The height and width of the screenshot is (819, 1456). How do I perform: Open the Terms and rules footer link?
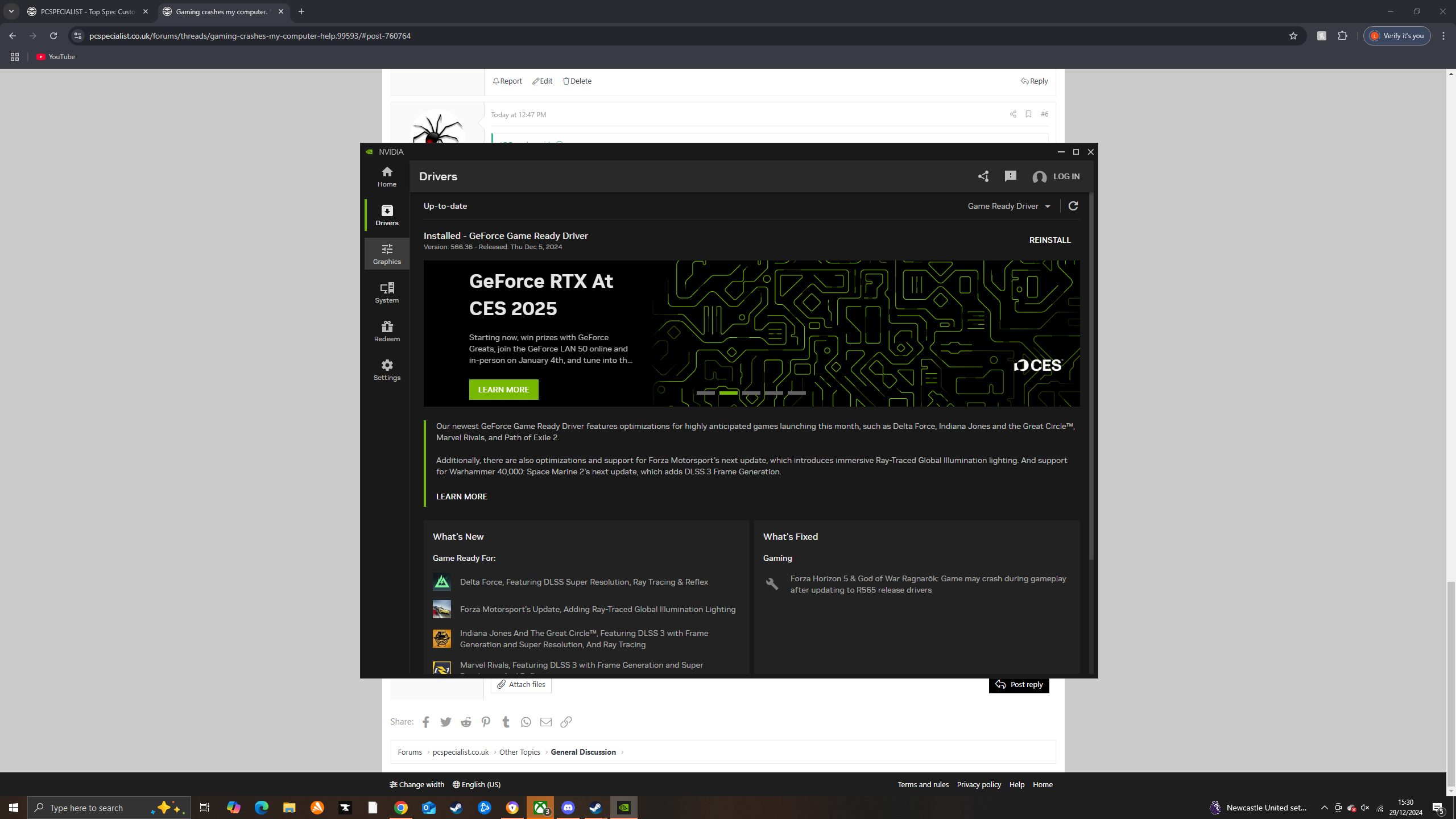923,784
